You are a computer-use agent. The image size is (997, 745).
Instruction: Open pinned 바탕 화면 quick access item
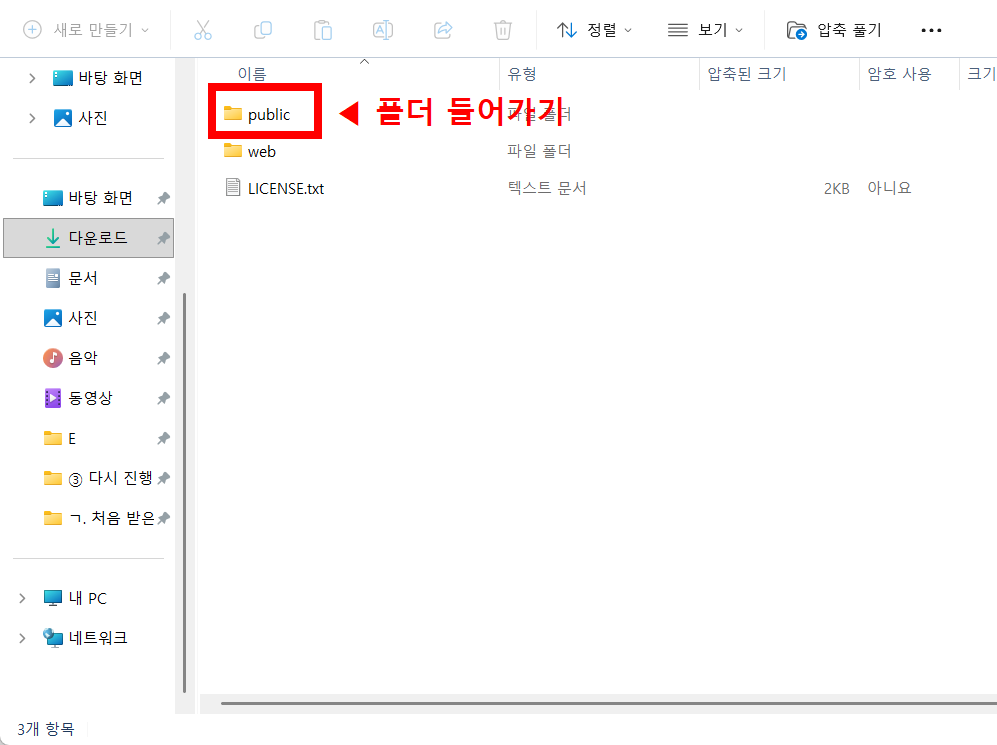point(88,198)
